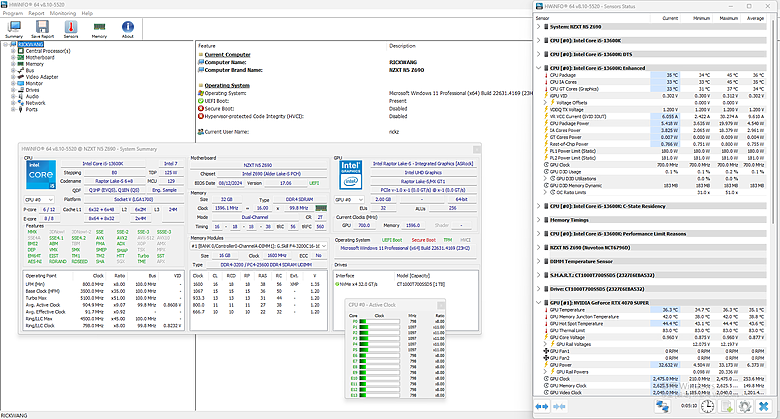Expand the Video Adapter tree node
Viewport: 780px width, 419px height.
(x=13, y=77)
